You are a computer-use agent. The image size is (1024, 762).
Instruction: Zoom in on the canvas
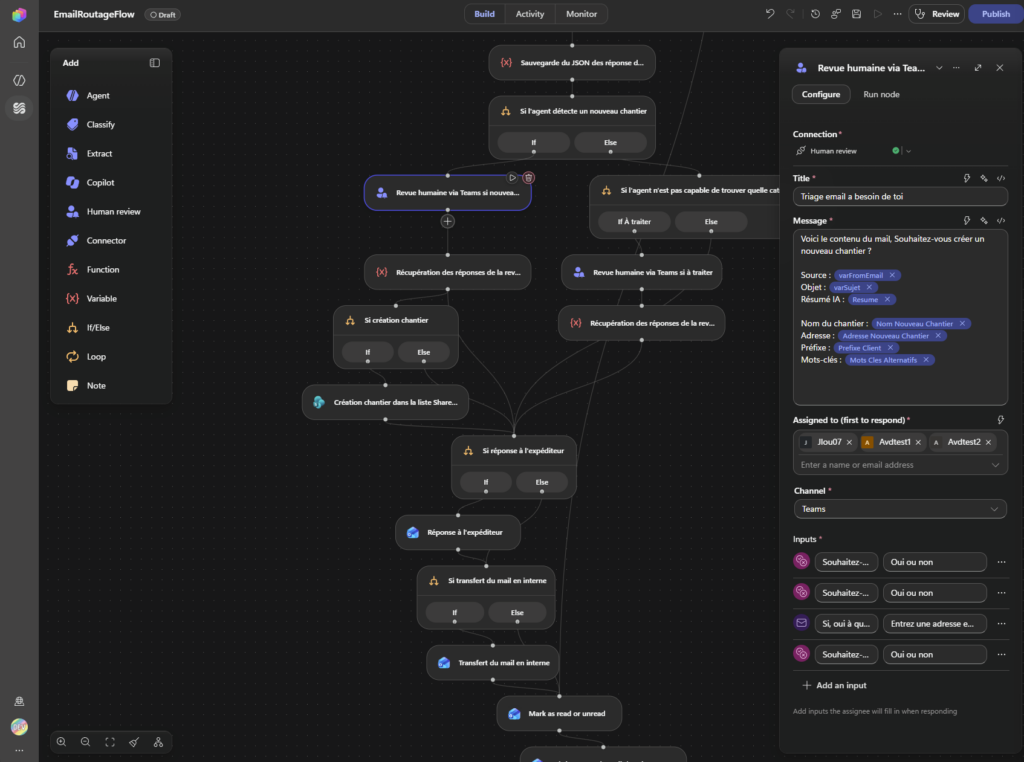tap(61, 742)
